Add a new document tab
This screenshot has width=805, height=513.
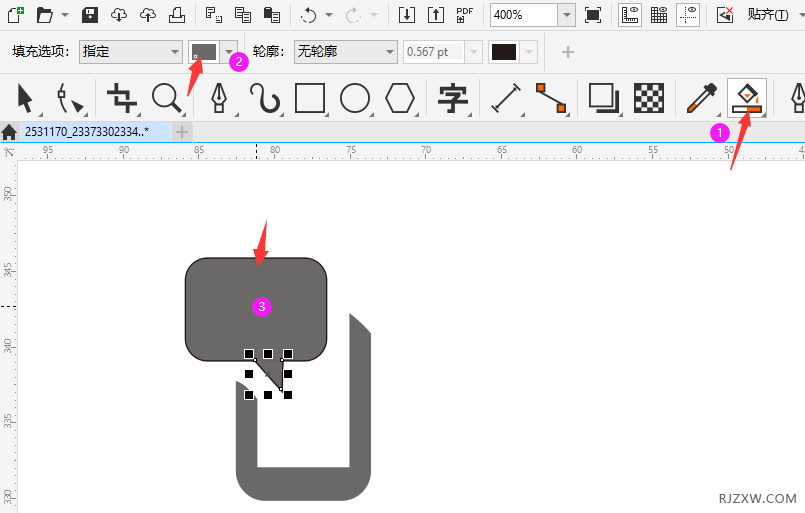point(182,132)
